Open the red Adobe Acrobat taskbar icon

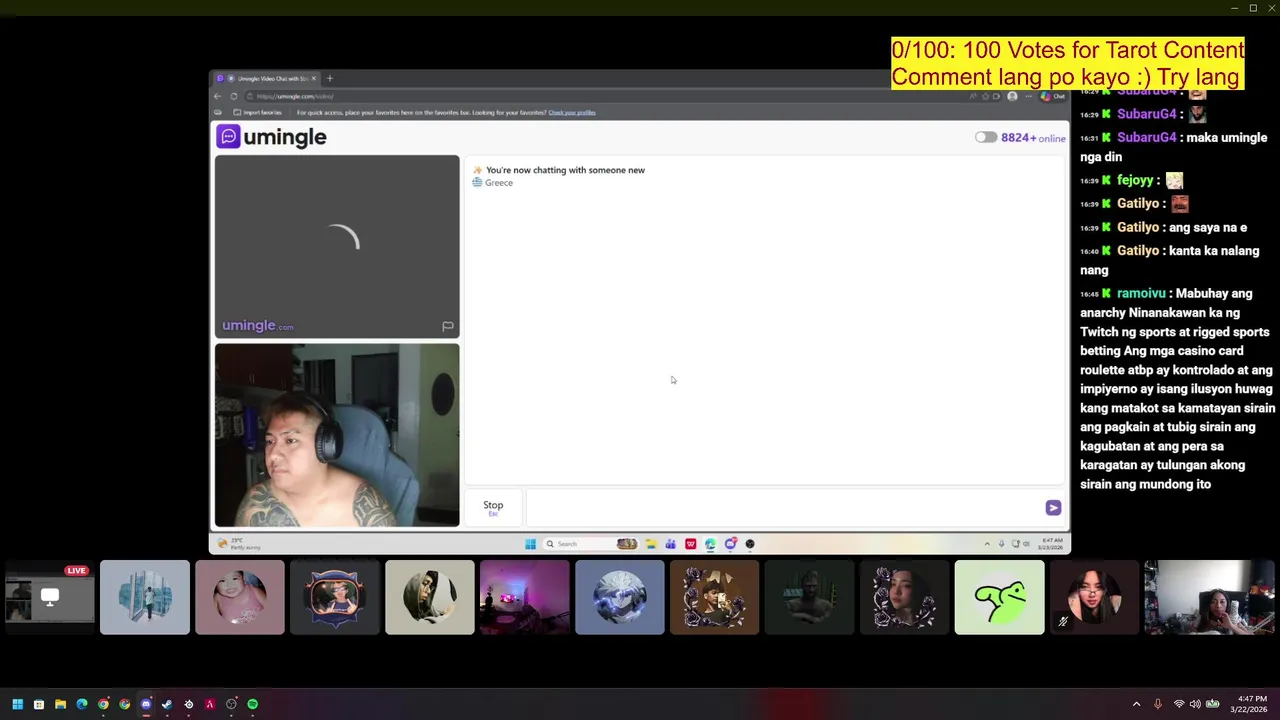click(x=210, y=704)
